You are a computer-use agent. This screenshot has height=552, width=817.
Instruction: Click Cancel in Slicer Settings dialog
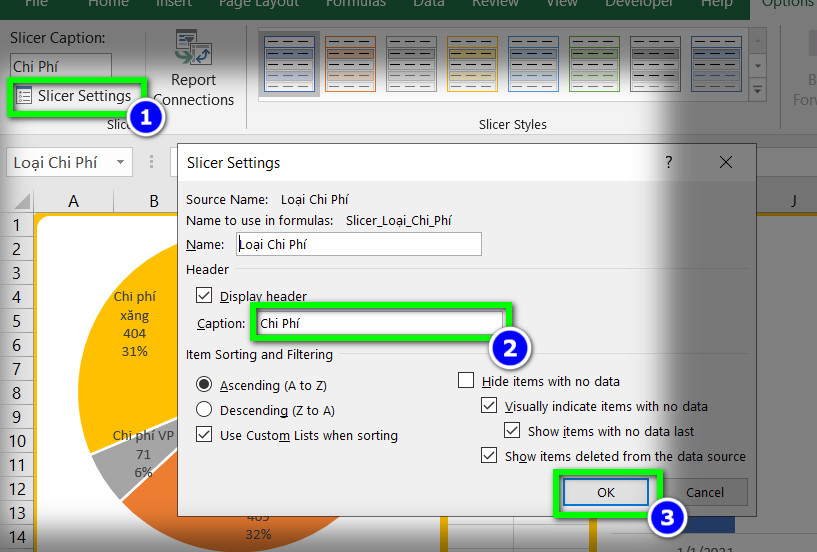point(705,492)
